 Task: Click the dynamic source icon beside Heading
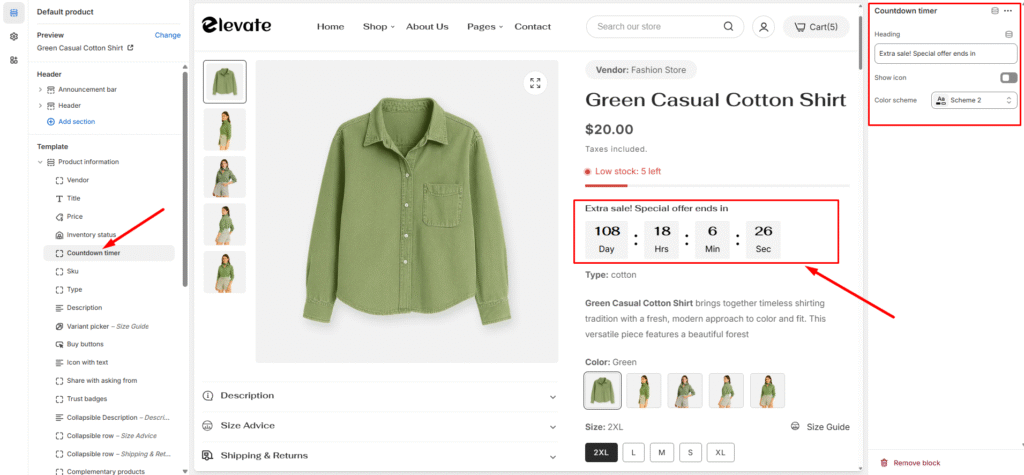point(1009,34)
